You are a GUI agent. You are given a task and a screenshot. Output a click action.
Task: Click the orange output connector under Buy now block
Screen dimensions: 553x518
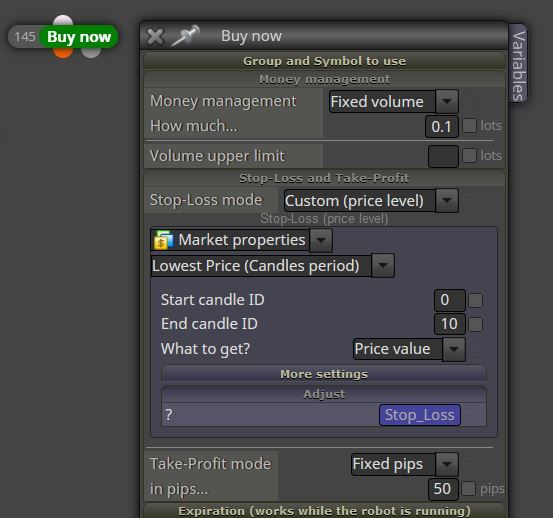point(63,53)
